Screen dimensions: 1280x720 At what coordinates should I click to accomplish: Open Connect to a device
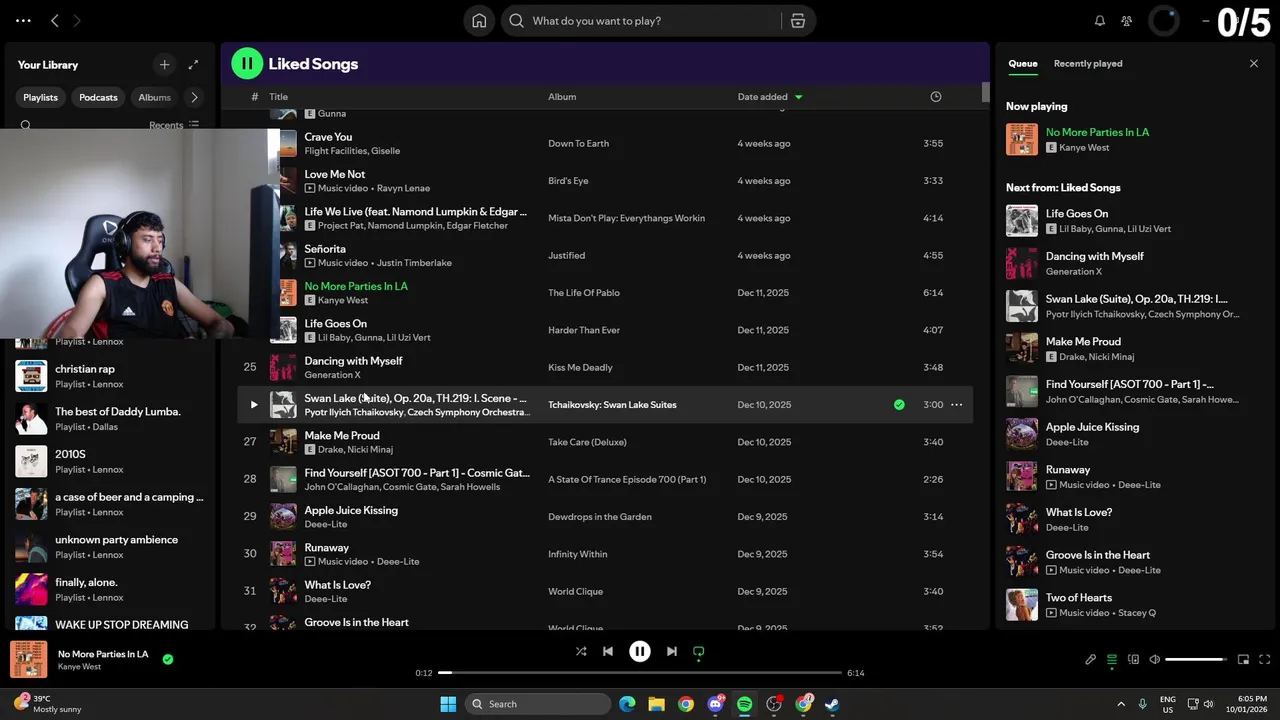[1133, 659]
